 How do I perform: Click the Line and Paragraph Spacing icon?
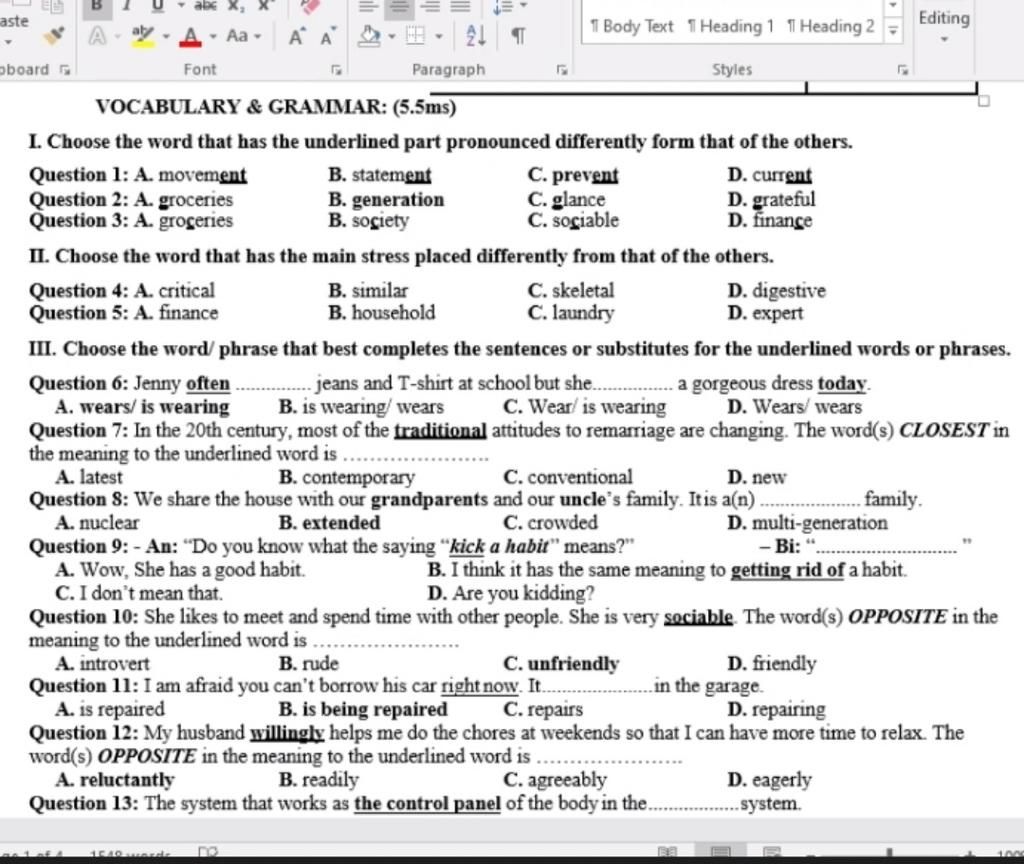coord(503,7)
